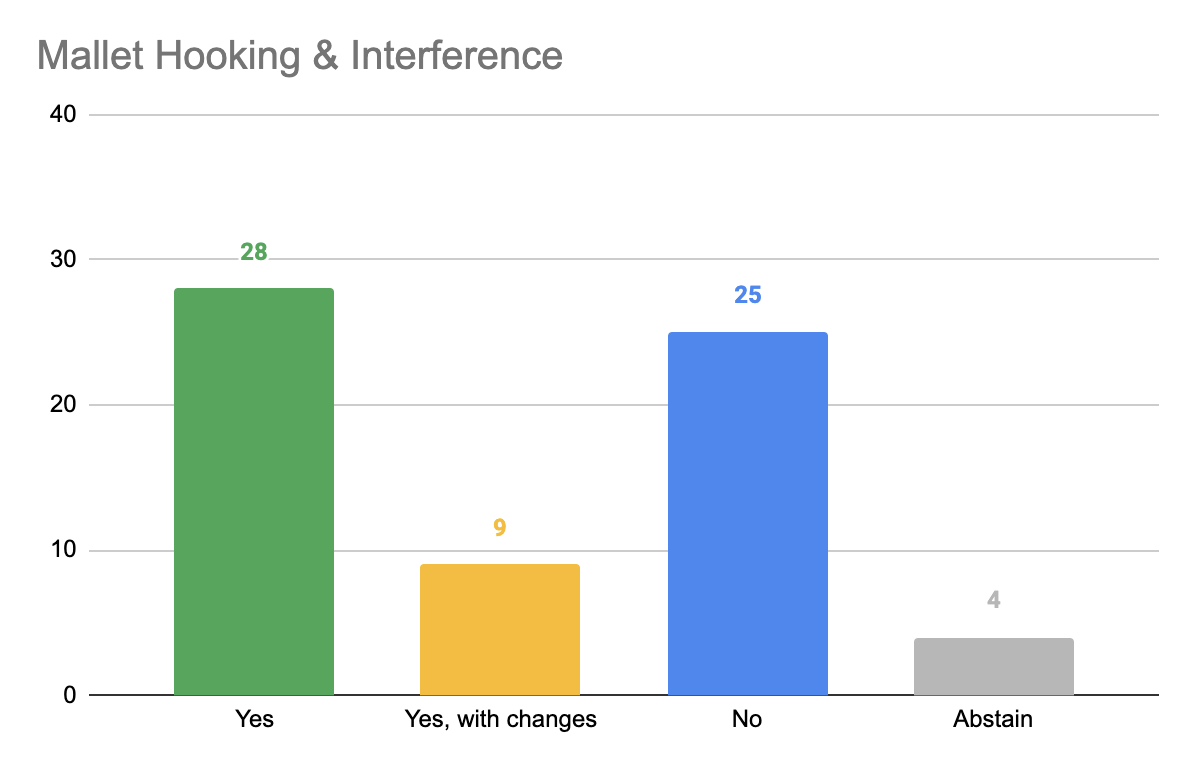Viewport: 1196px width, 768px height.
Task: Select the green Yes bar
Action: (x=254, y=492)
